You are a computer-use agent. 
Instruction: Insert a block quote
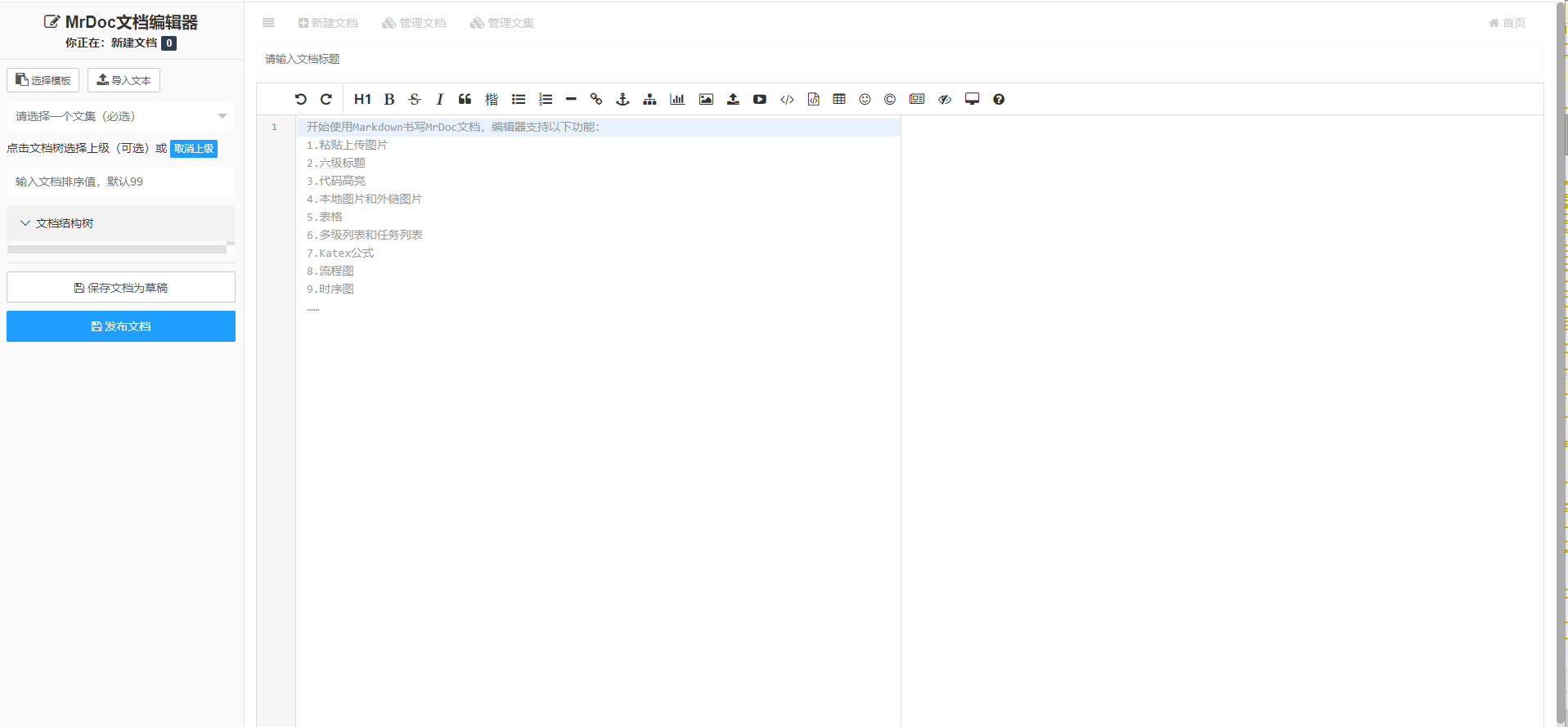[465, 99]
